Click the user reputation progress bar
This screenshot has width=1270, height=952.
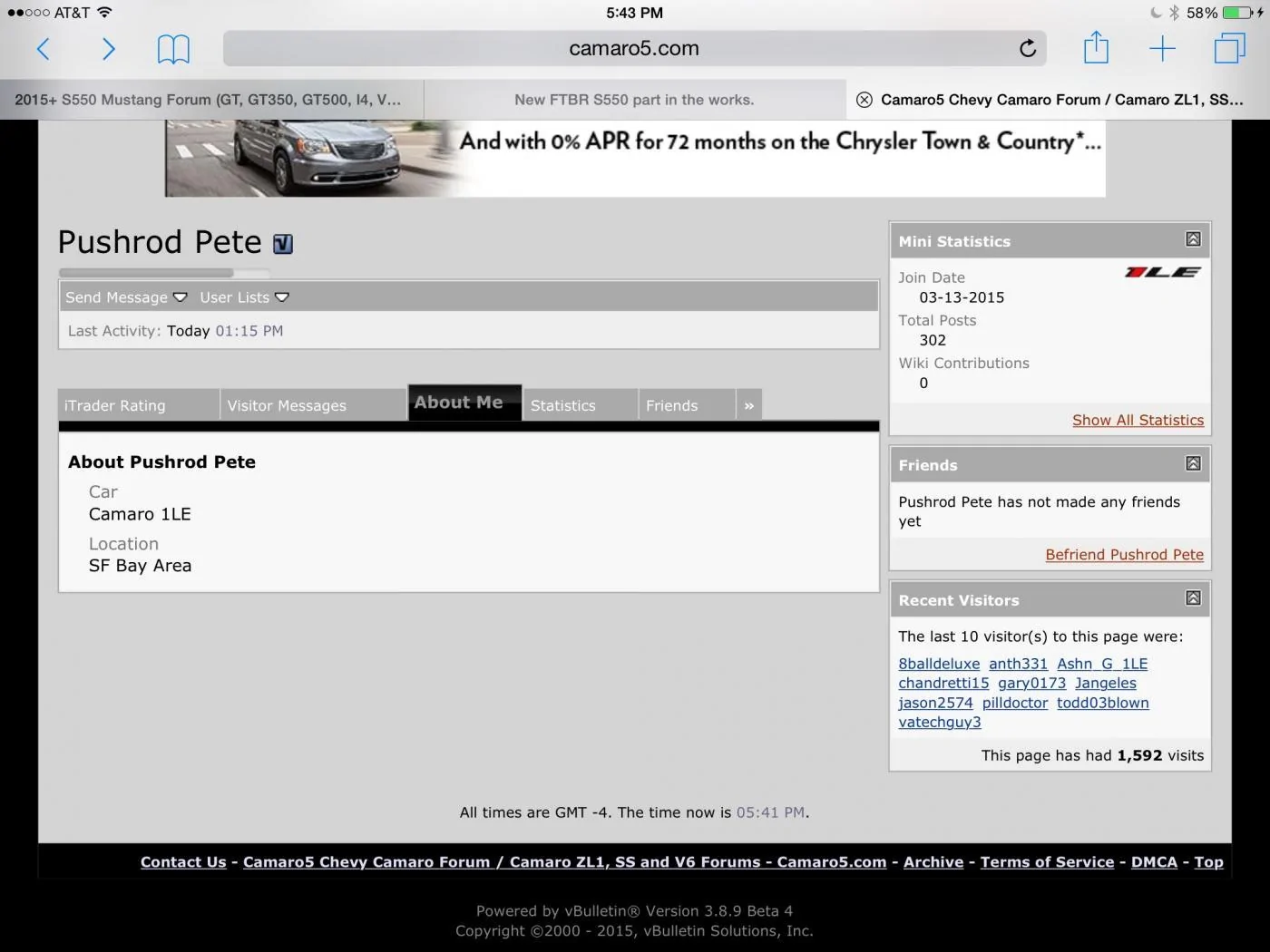coord(163,272)
